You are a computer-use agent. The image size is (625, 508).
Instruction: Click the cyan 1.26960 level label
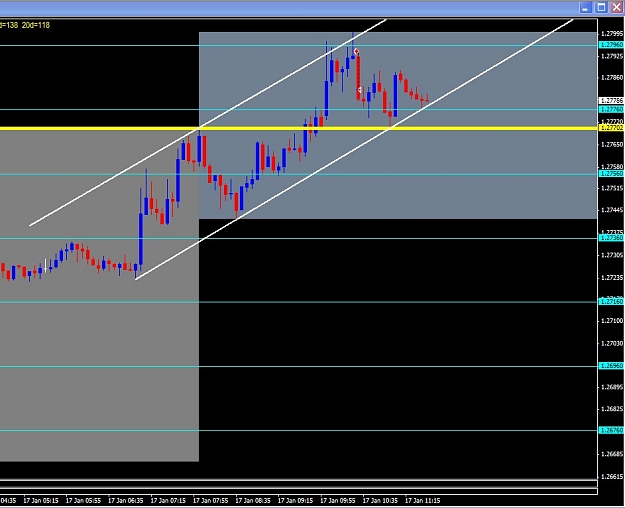tap(611, 366)
